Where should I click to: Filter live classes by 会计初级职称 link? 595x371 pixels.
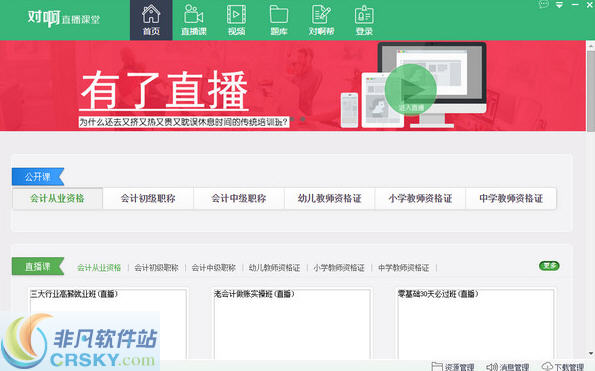pos(156,268)
